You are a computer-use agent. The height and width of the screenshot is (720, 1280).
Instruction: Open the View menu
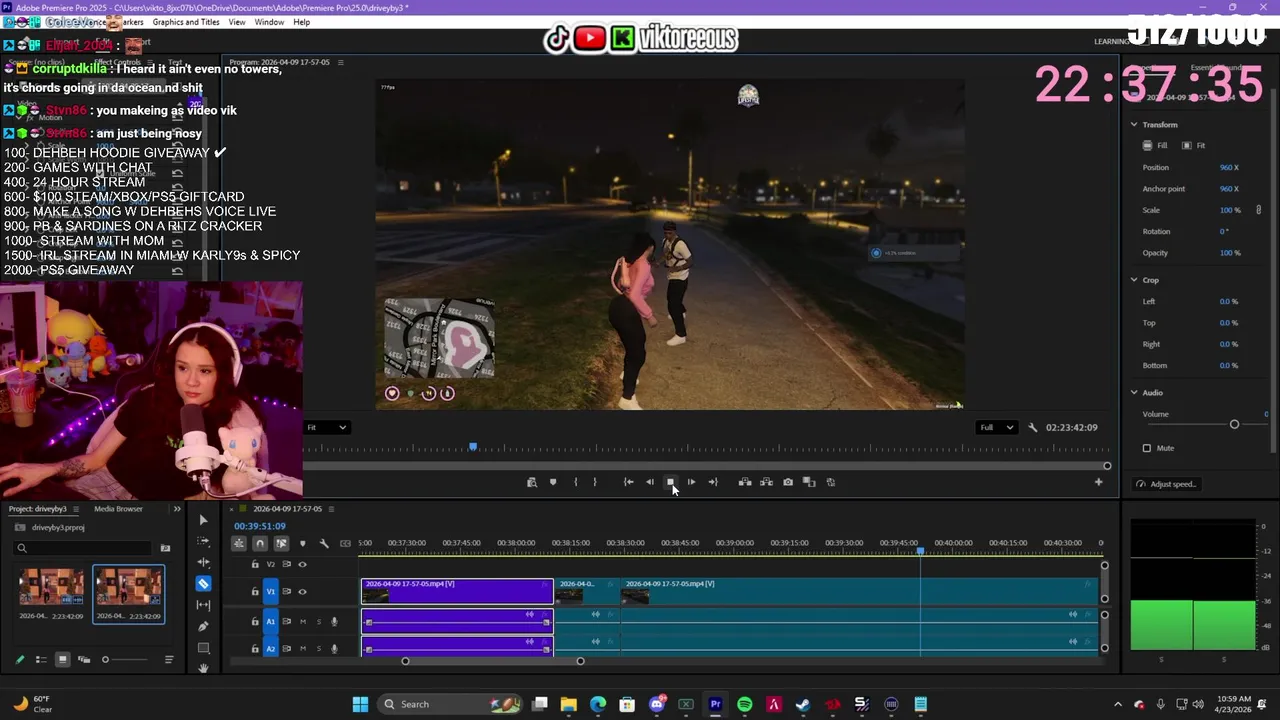click(237, 22)
